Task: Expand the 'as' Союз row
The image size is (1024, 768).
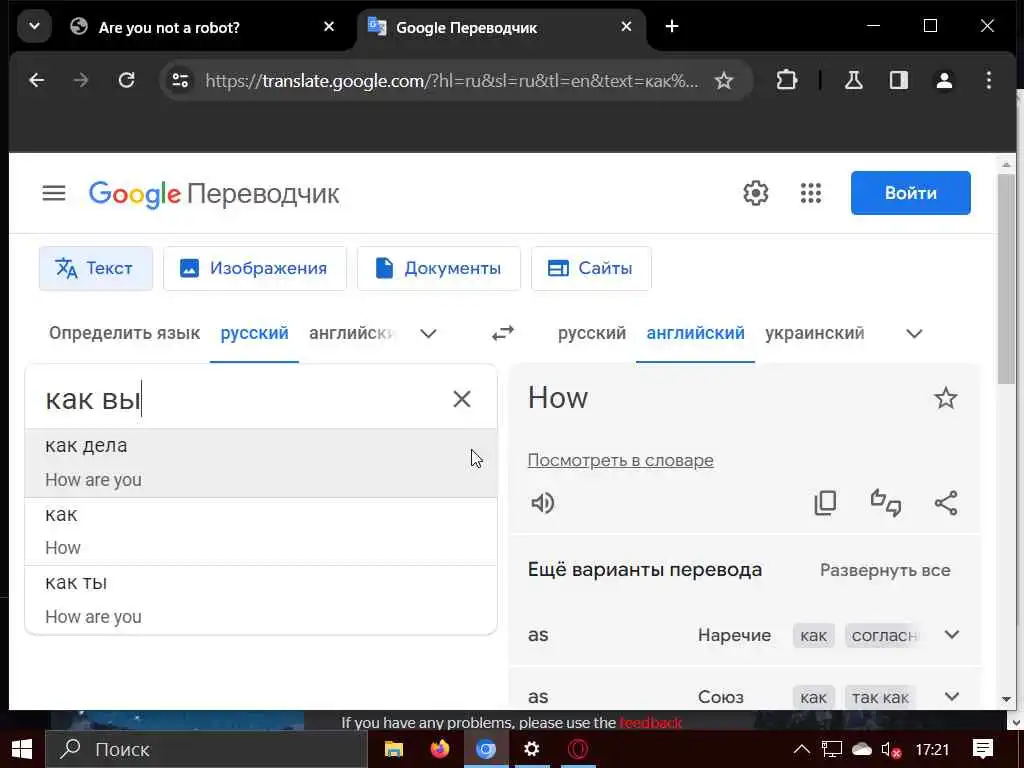Action: point(952,696)
